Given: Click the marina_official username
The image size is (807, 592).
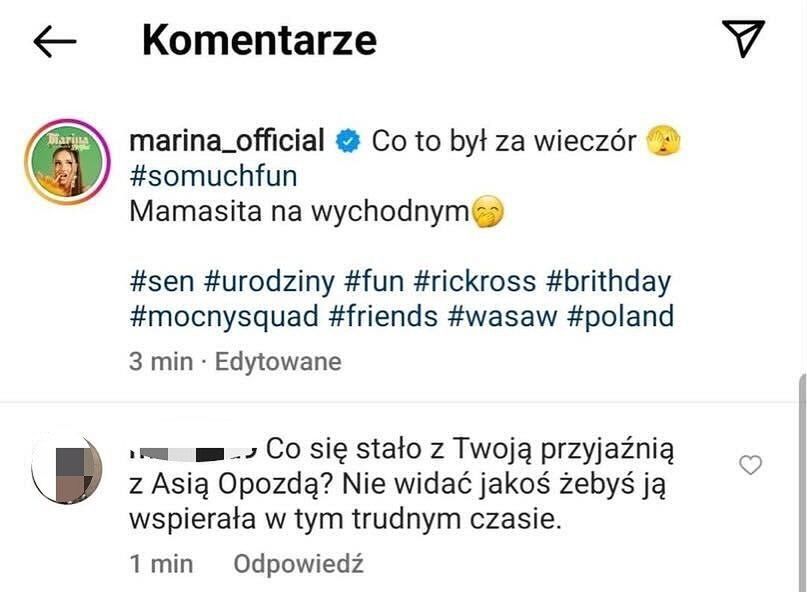Looking at the screenshot, I should [227, 141].
